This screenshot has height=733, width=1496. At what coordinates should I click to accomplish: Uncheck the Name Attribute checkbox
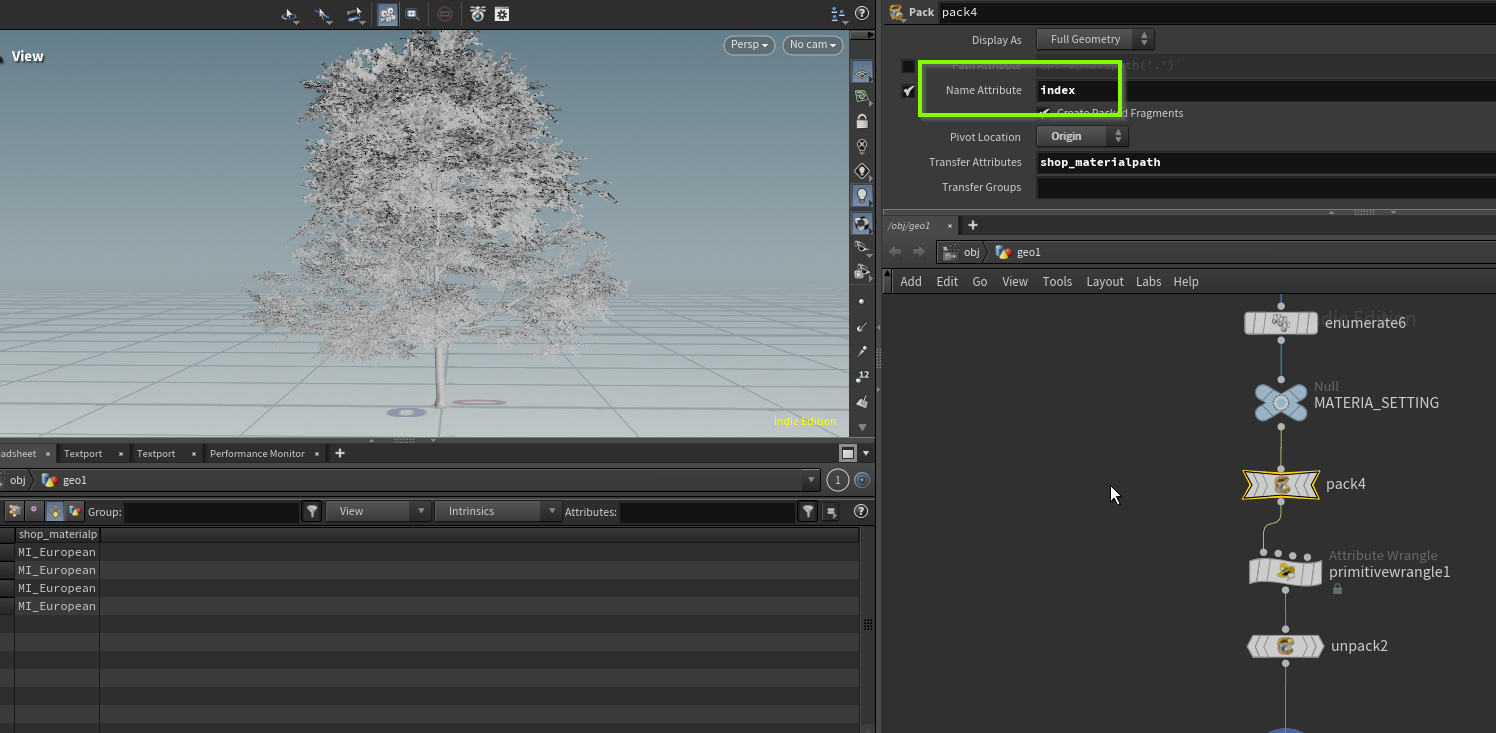(908, 91)
